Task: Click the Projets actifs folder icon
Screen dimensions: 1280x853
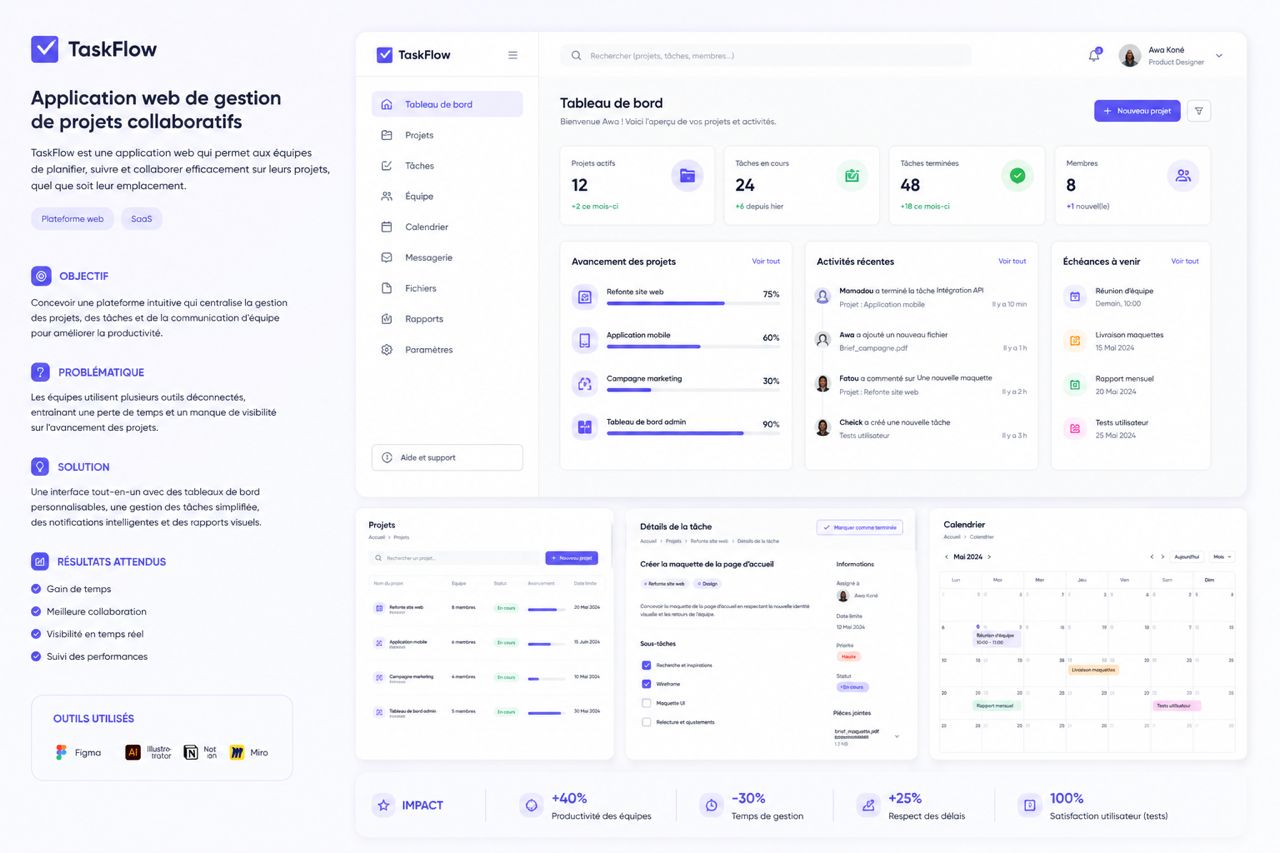Action: [x=687, y=175]
